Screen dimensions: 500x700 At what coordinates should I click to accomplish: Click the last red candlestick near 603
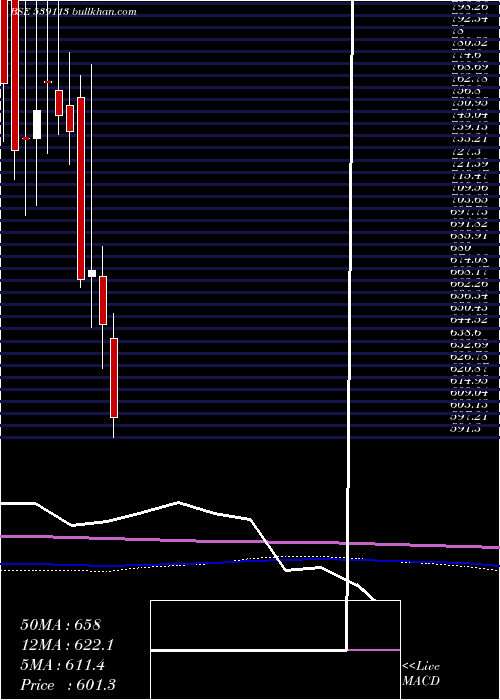point(114,378)
